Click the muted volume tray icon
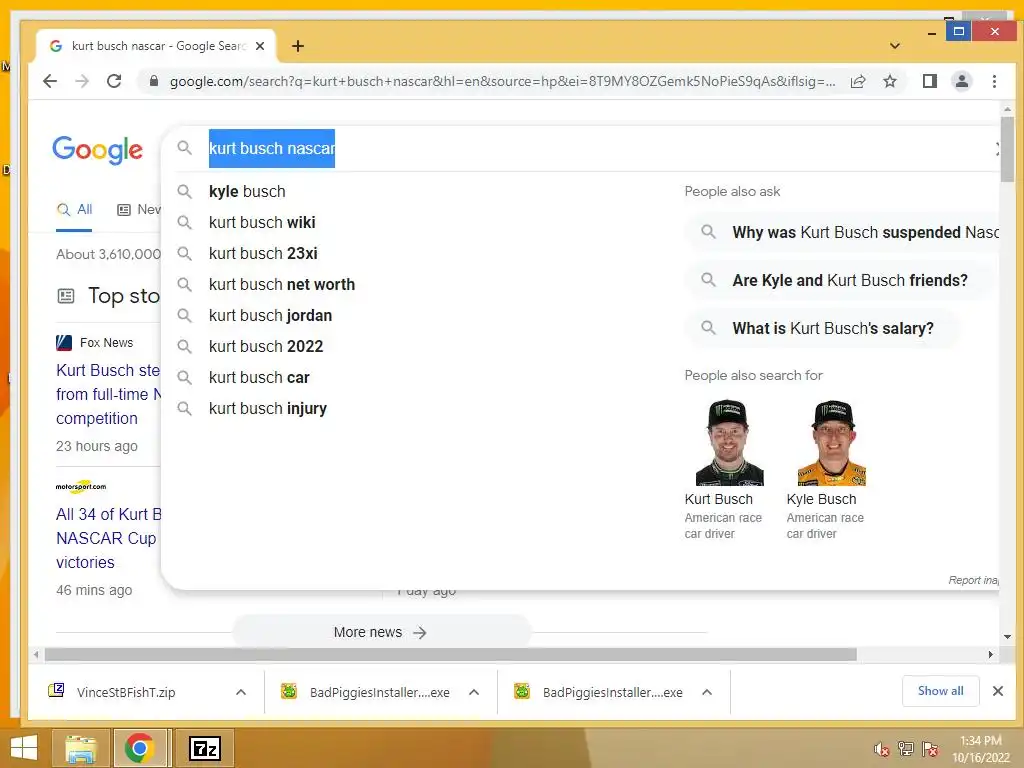This screenshot has height=768, width=1024. [x=882, y=749]
